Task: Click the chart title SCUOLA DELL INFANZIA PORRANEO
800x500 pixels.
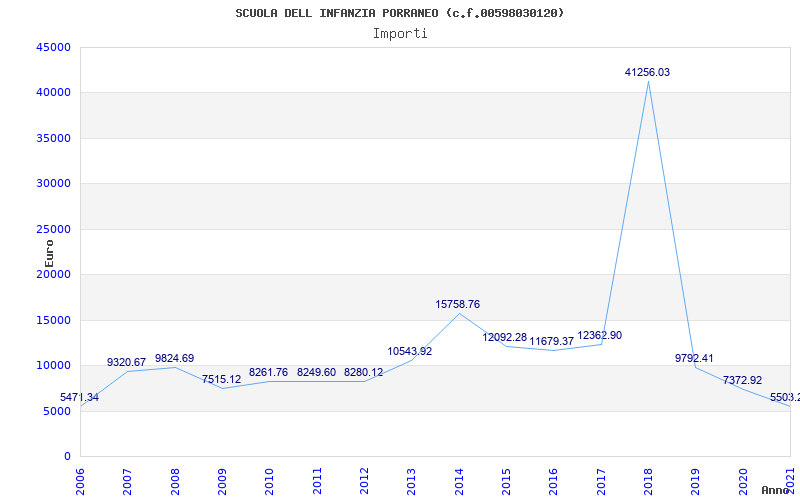Action: [x=400, y=13]
